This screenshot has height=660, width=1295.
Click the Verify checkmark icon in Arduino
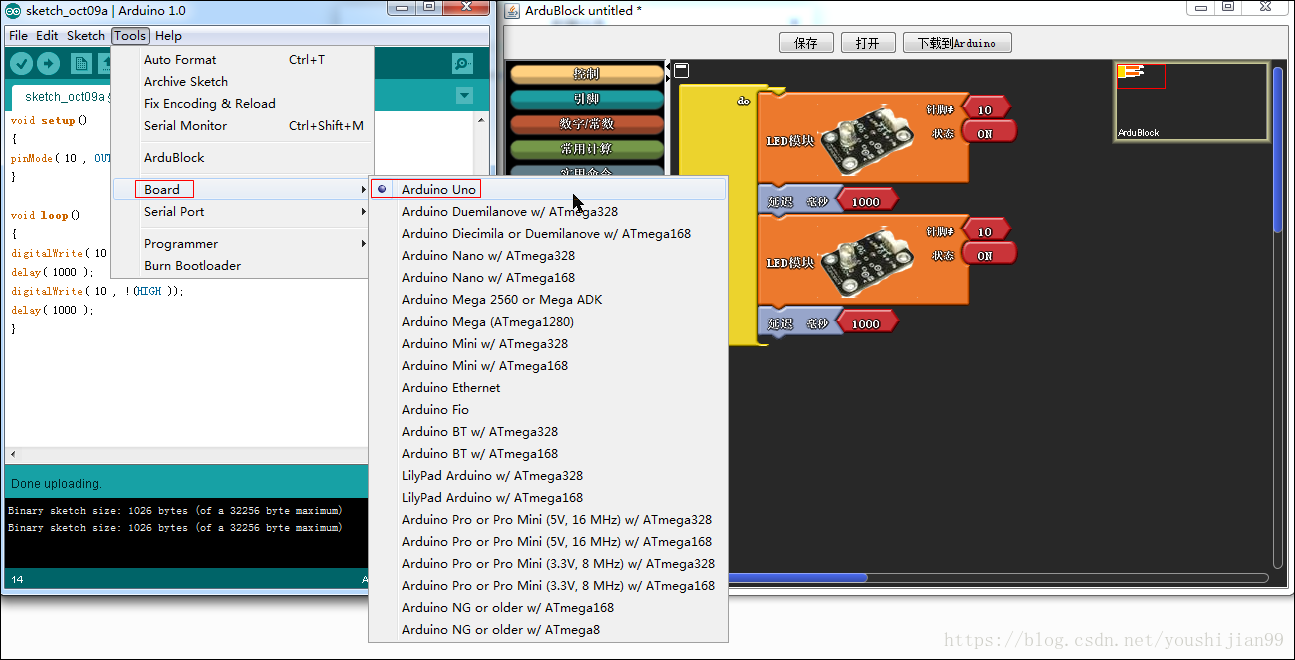[21, 63]
